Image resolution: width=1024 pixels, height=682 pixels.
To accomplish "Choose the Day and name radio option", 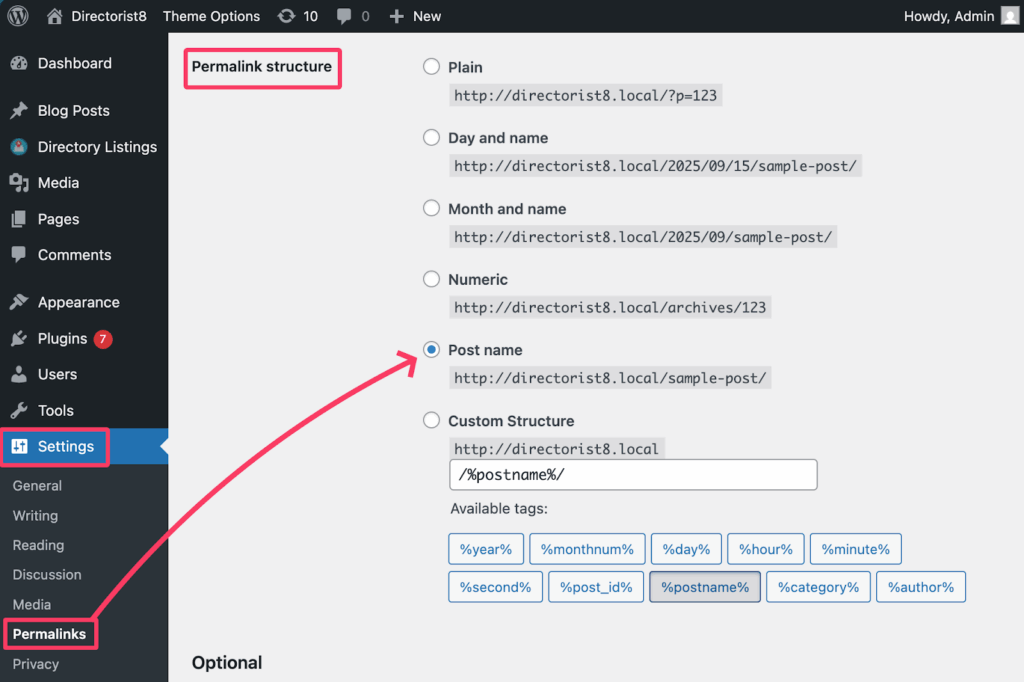I will (431, 138).
